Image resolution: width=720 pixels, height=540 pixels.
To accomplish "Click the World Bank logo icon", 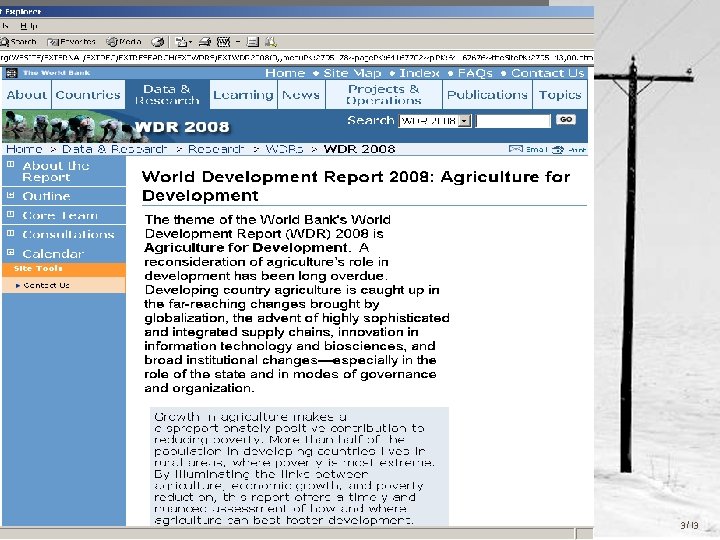I will (11, 73).
